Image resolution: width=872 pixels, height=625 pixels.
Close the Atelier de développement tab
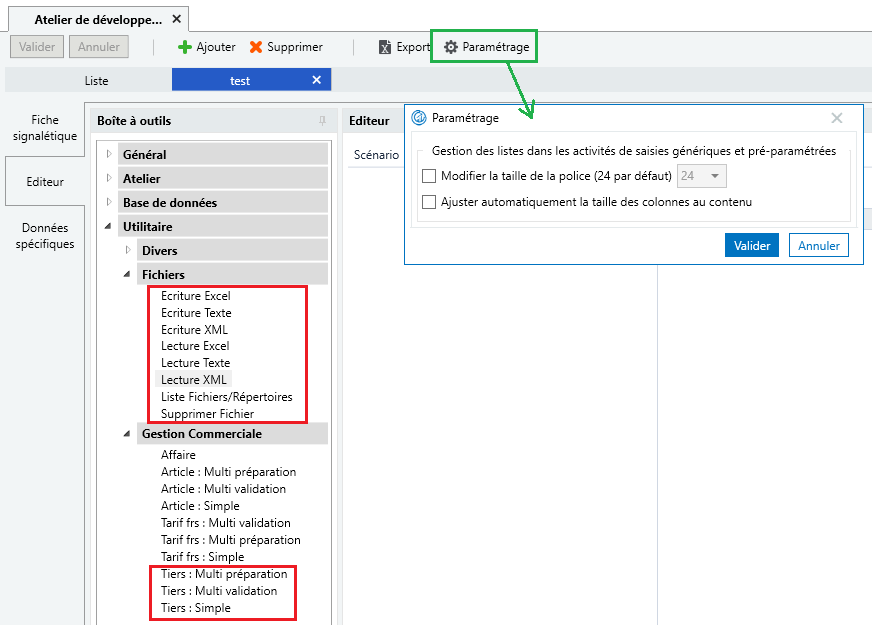click(177, 19)
